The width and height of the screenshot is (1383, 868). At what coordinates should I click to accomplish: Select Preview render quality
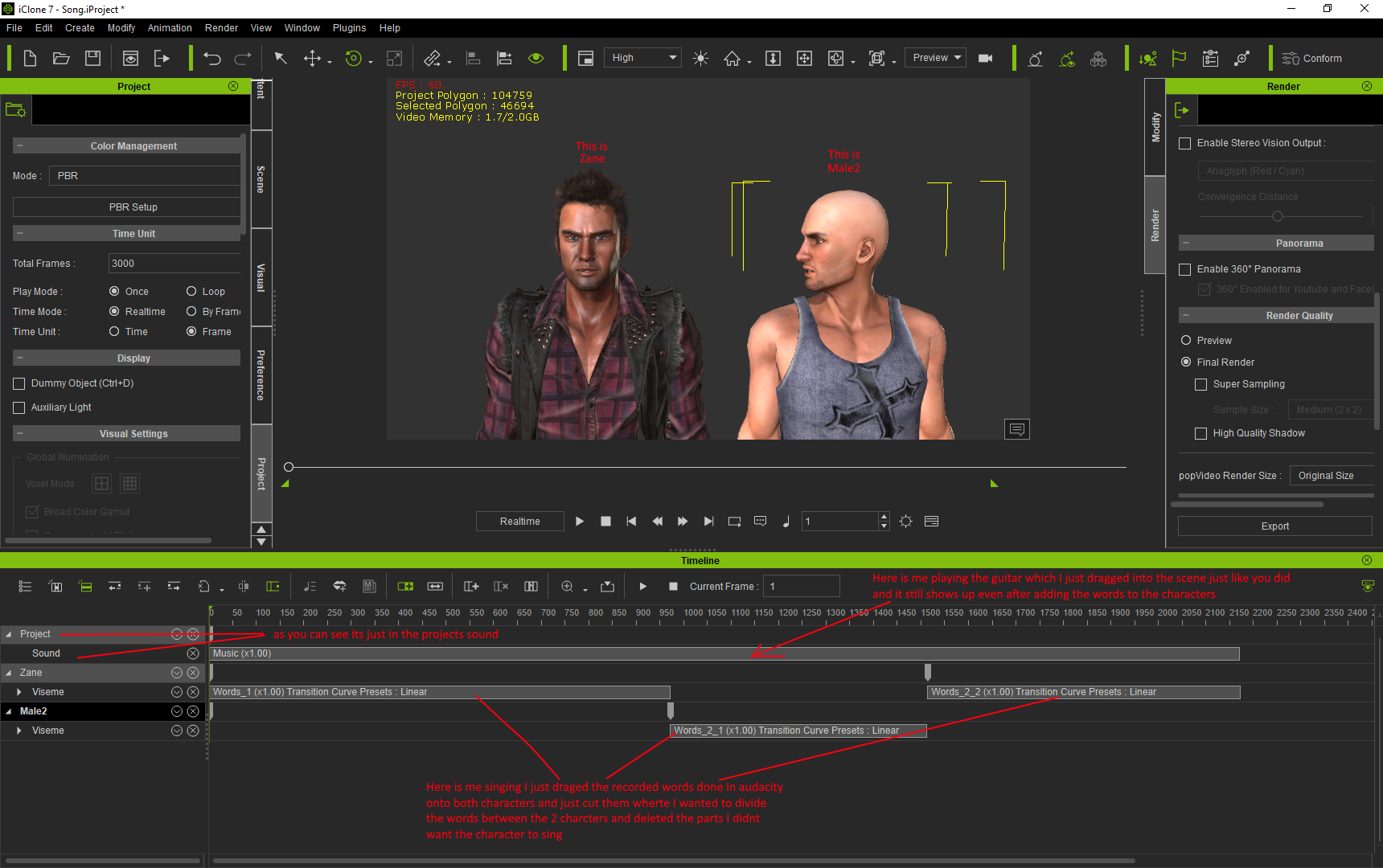click(1186, 341)
